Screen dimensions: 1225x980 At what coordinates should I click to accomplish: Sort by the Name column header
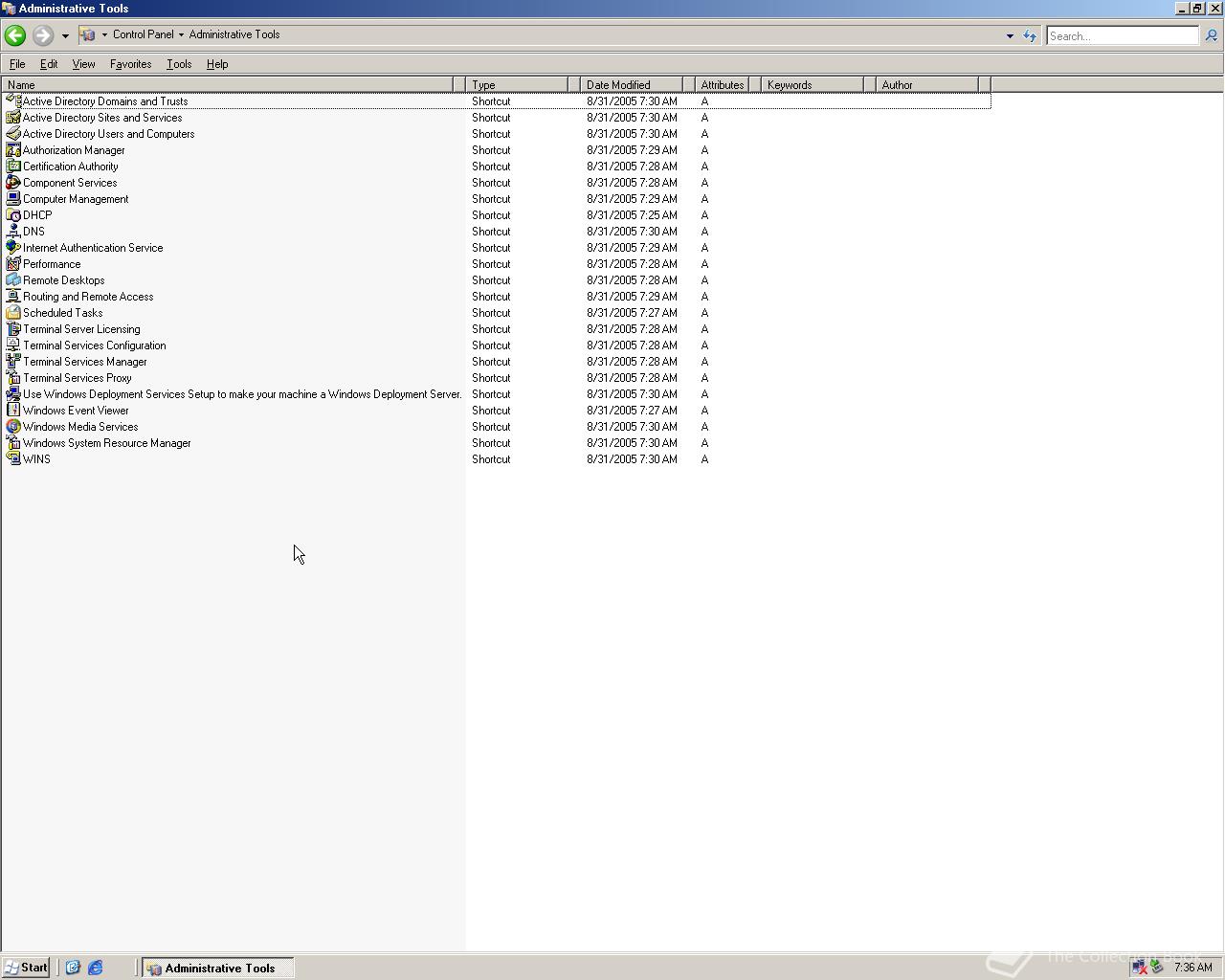pos(228,85)
